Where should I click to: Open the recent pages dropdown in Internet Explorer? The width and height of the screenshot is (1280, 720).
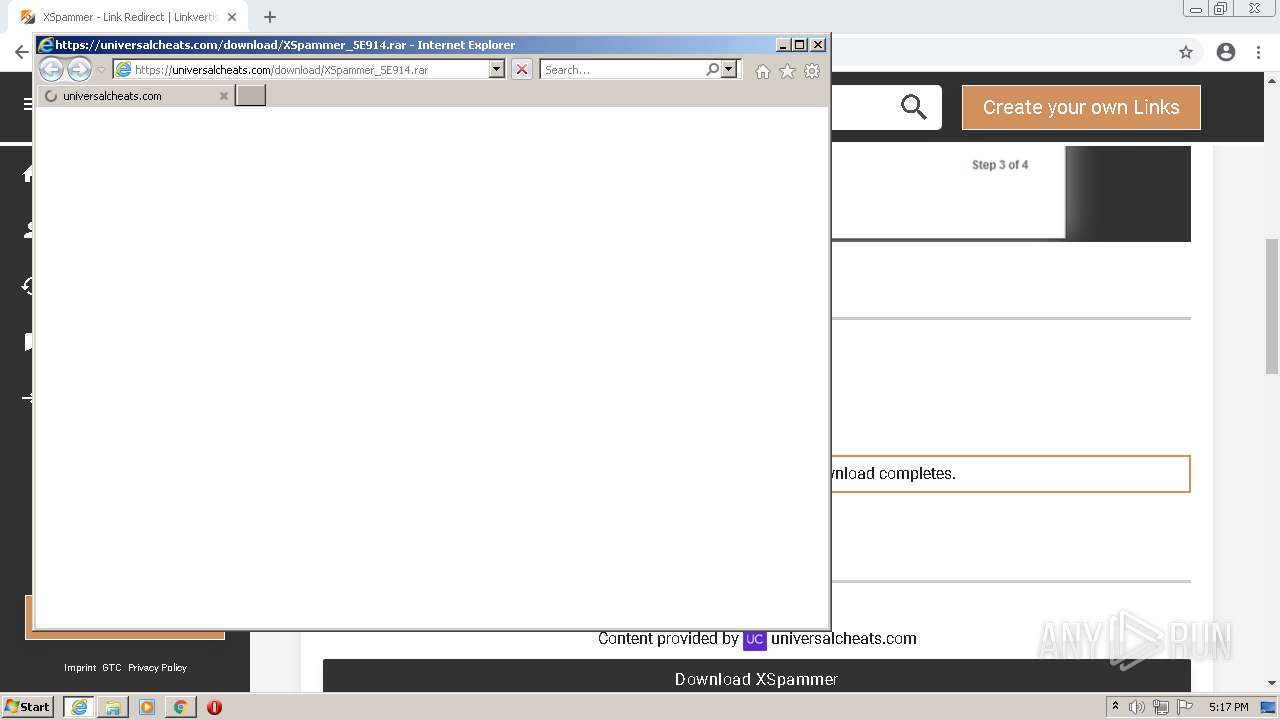[x=101, y=70]
